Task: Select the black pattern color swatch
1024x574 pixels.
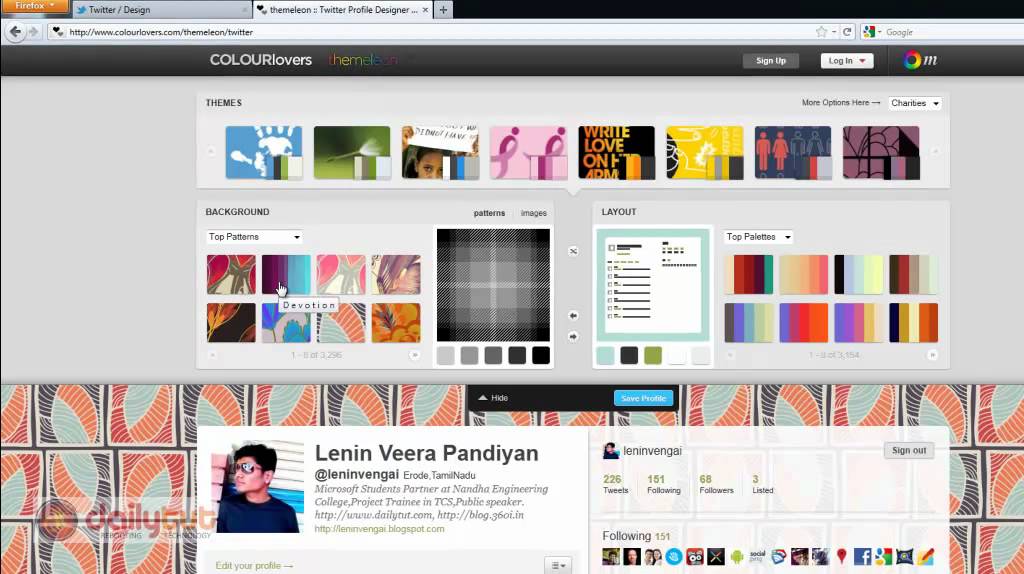Action: tap(541, 356)
